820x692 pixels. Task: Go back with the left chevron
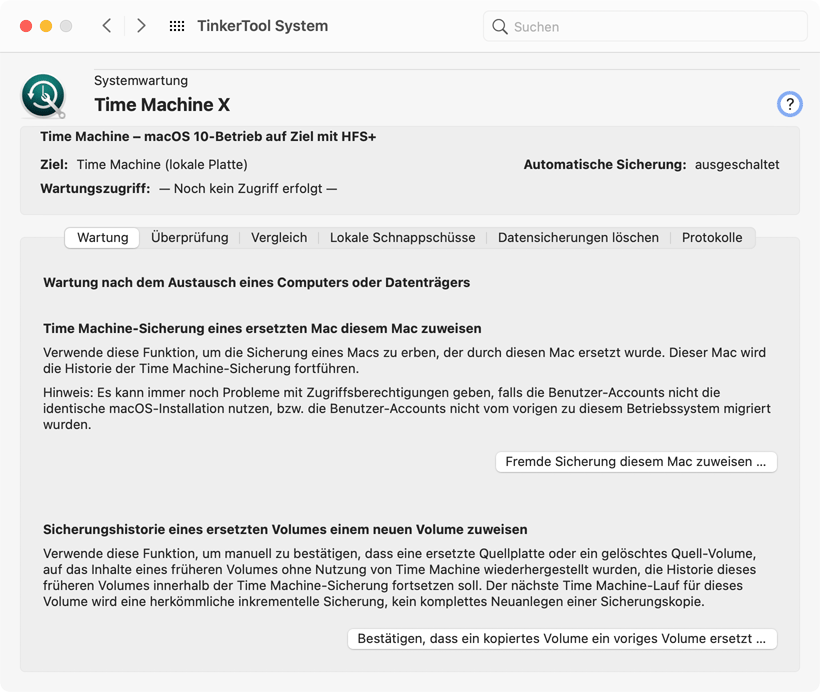107,26
